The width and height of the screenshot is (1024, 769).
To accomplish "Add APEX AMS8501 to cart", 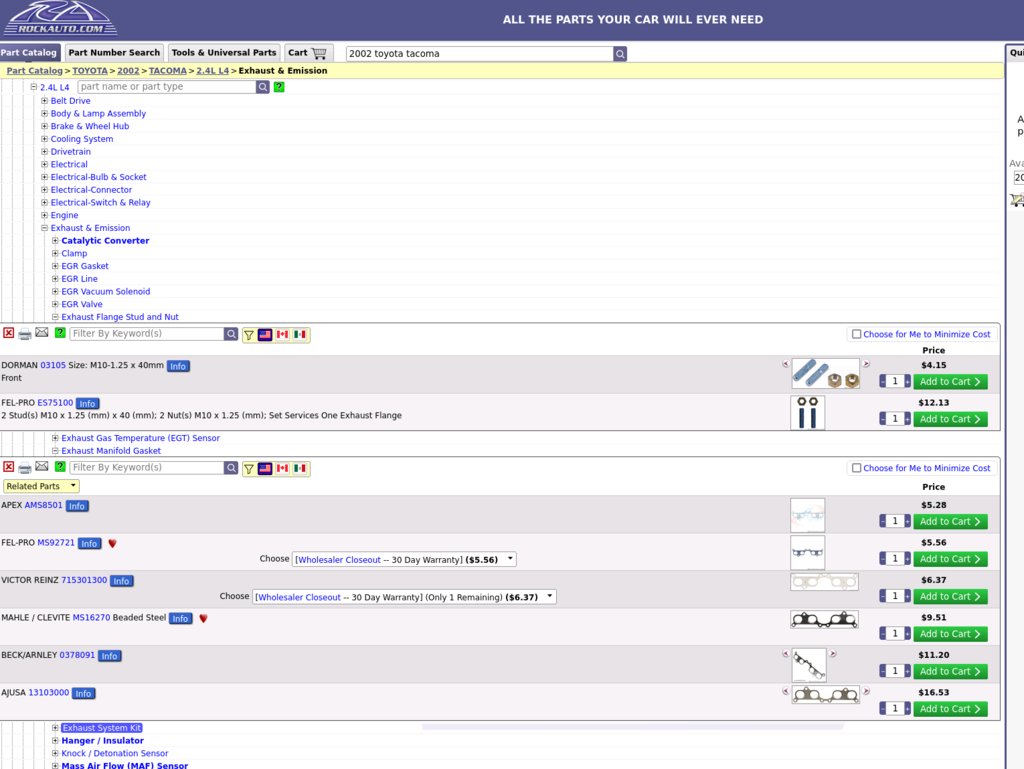I will [x=950, y=522].
